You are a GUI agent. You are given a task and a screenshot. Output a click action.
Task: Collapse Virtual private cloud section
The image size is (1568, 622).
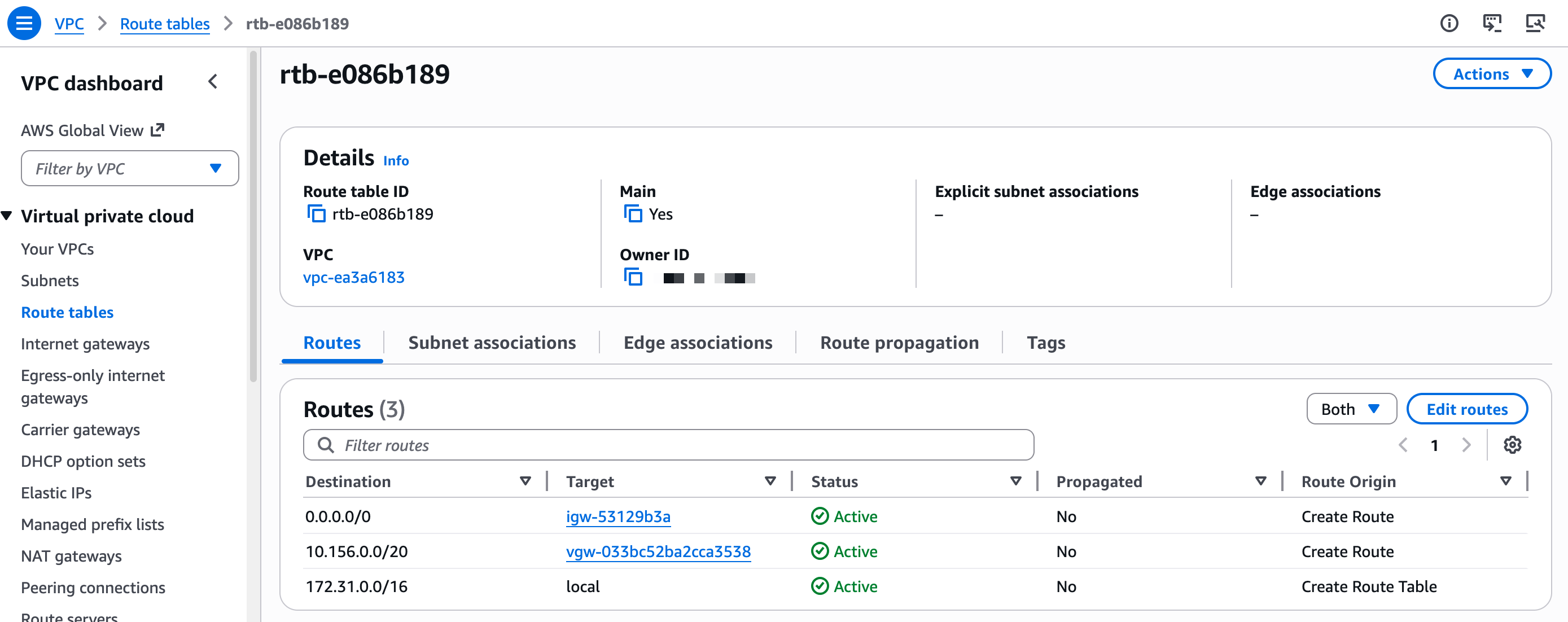pos(7,216)
